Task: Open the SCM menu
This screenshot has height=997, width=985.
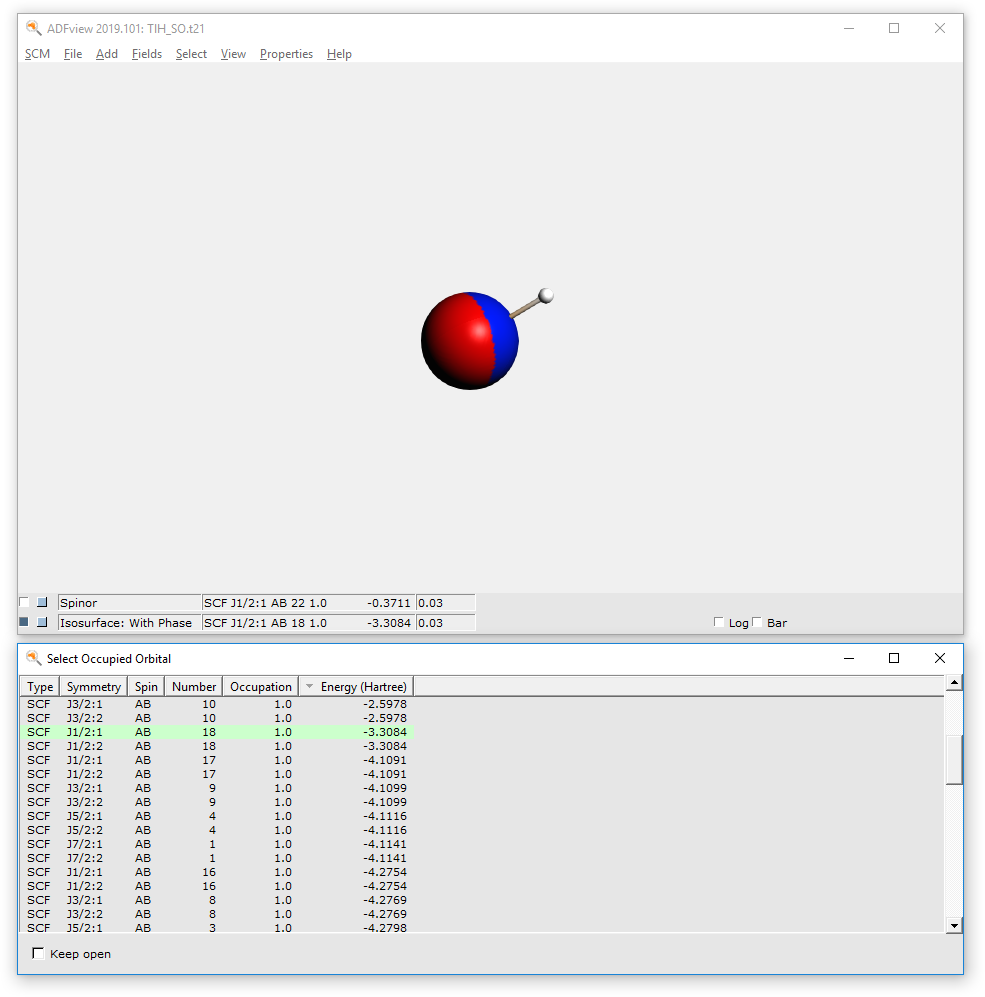Action: coord(37,54)
